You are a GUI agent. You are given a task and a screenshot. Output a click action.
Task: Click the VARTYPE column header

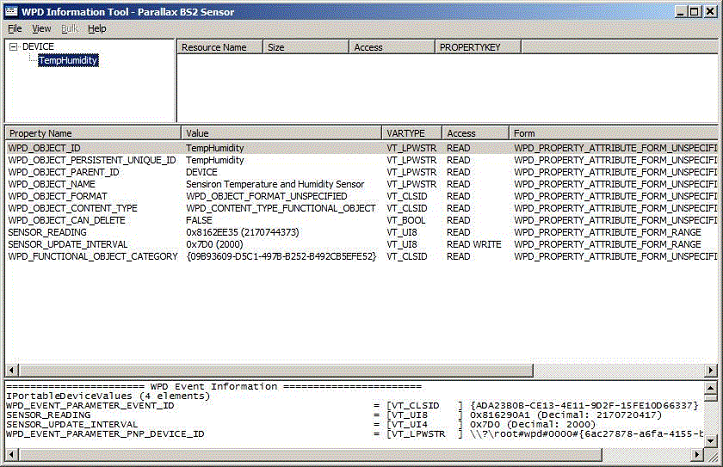[x=411, y=133]
